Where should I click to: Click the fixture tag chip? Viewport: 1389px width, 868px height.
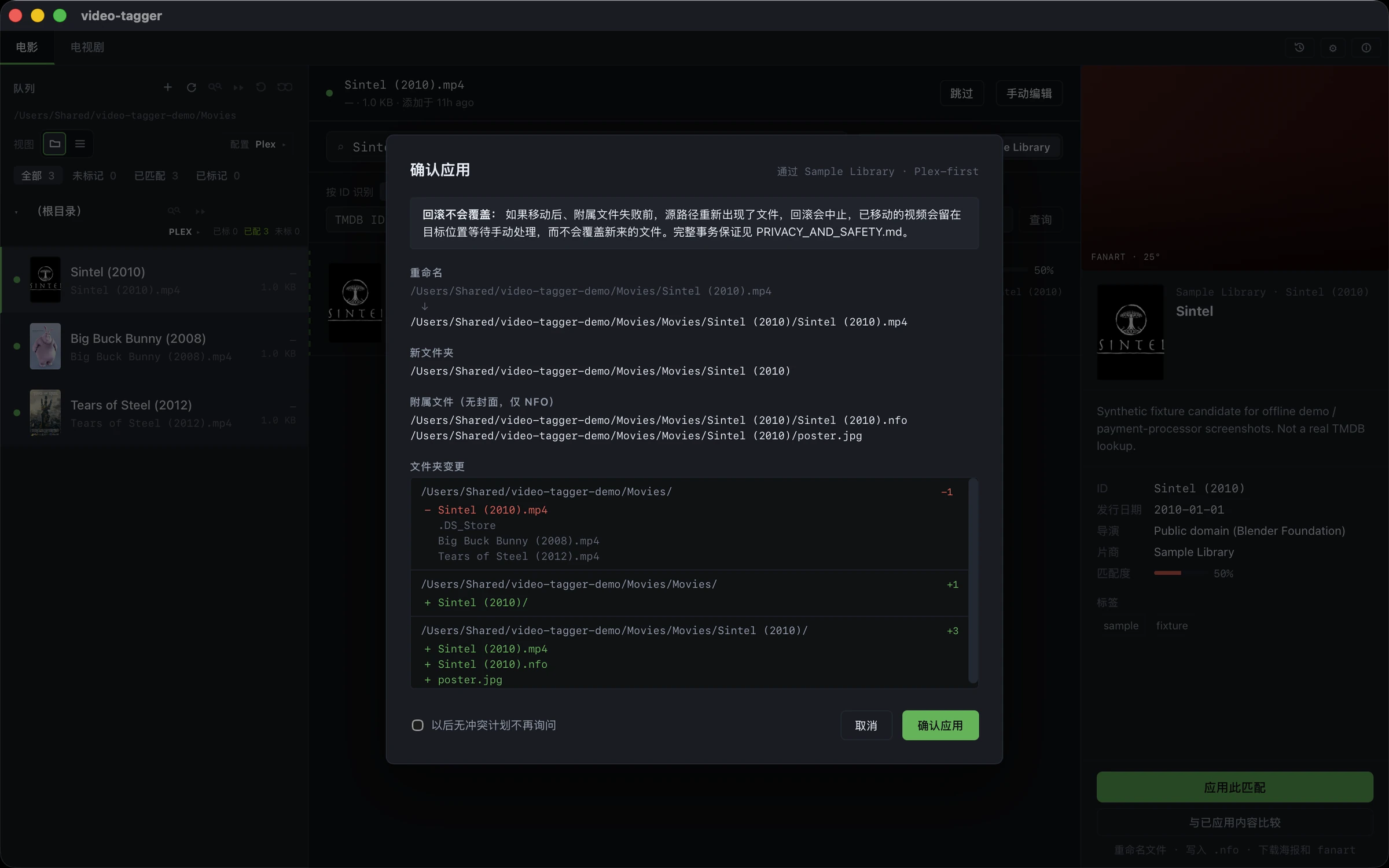pyautogui.click(x=1172, y=626)
